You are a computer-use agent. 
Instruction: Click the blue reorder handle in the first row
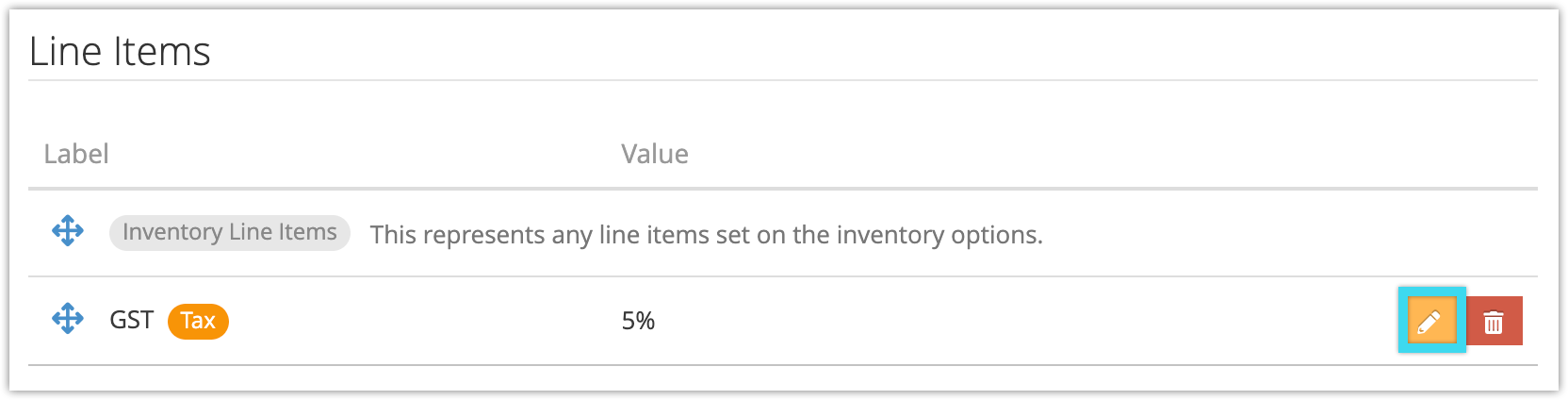click(x=68, y=230)
